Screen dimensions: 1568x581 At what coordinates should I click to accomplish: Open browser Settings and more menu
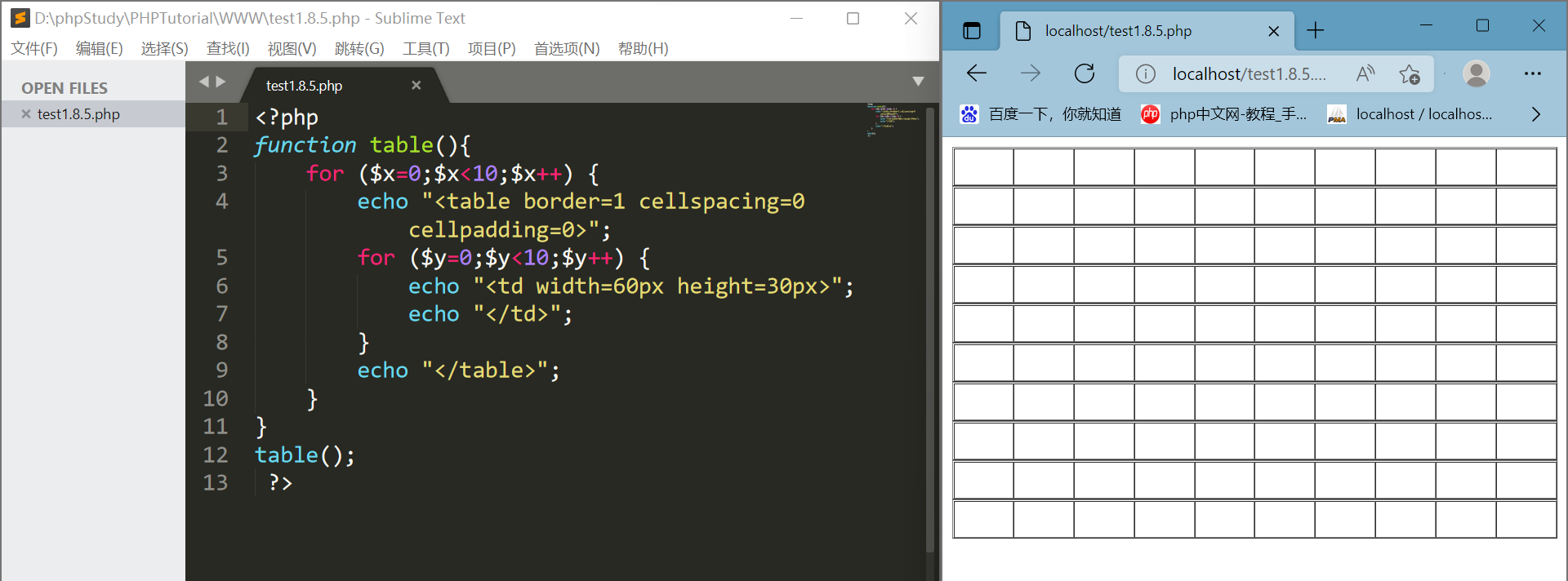[1533, 73]
